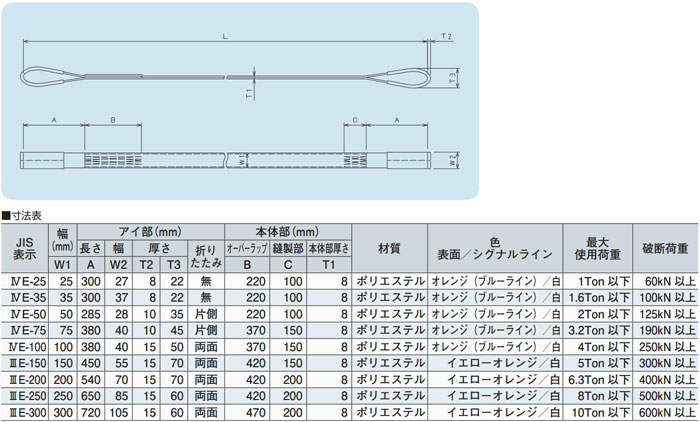Select the 1Ton 以下 max load cell
The width and height of the screenshot is (700, 422).
(x=596, y=283)
